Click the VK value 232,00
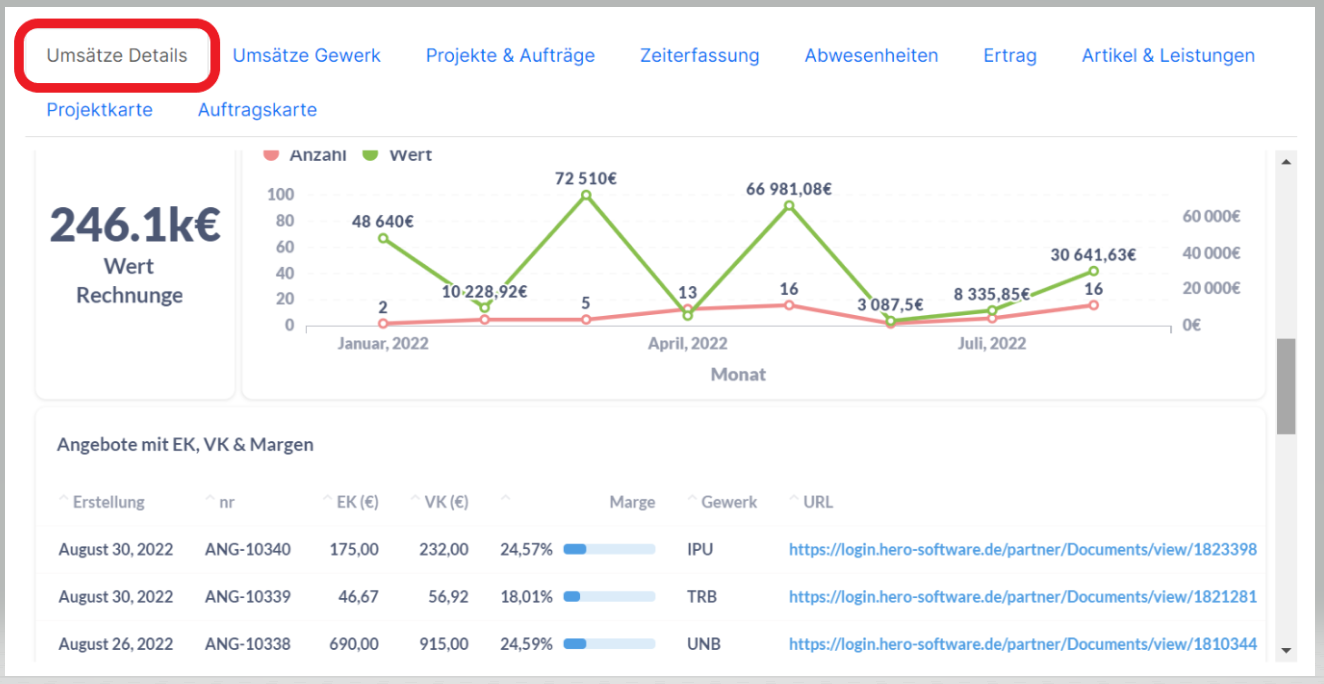 444,549
